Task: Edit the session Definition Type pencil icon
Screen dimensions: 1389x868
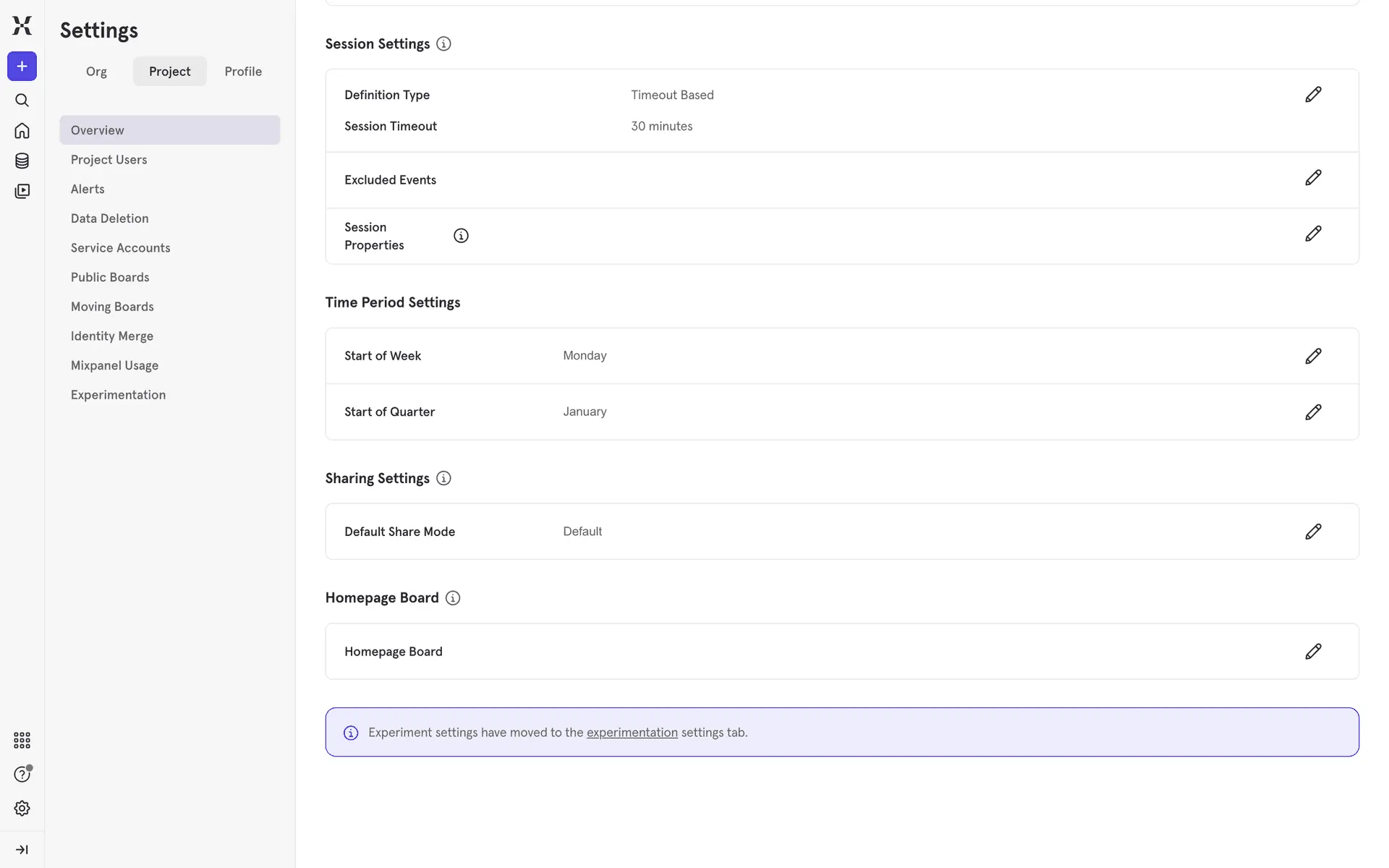Action: point(1313,95)
